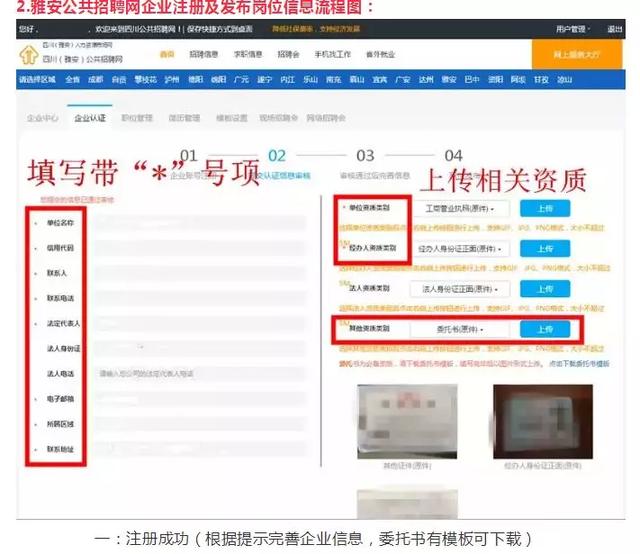Select 巴中 in the region bar
The width and height of the screenshot is (640, 554).
click(x=472, y=80)
